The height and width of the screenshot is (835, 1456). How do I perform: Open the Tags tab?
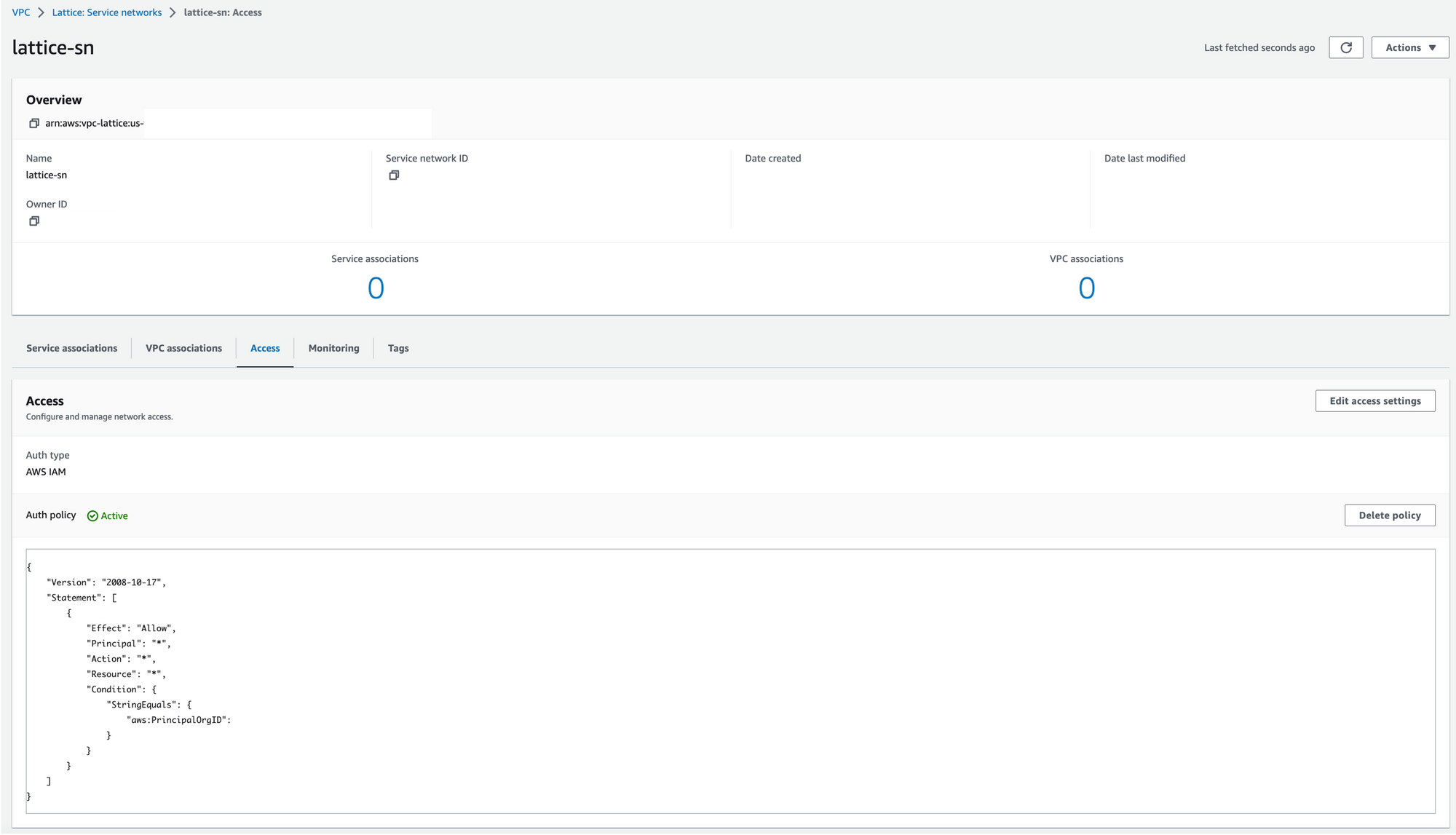397,348
